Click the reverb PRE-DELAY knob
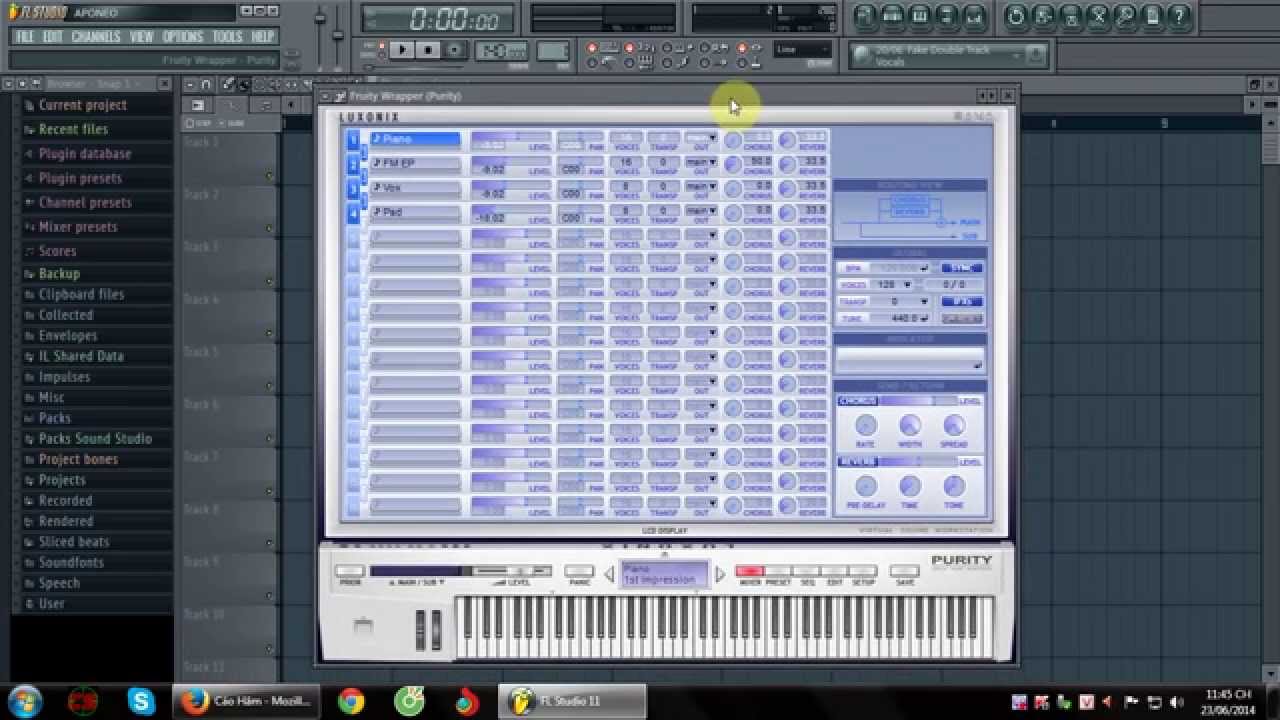Screen dimensions: 1280x720 pyautogui.click(x=866, y=487)
